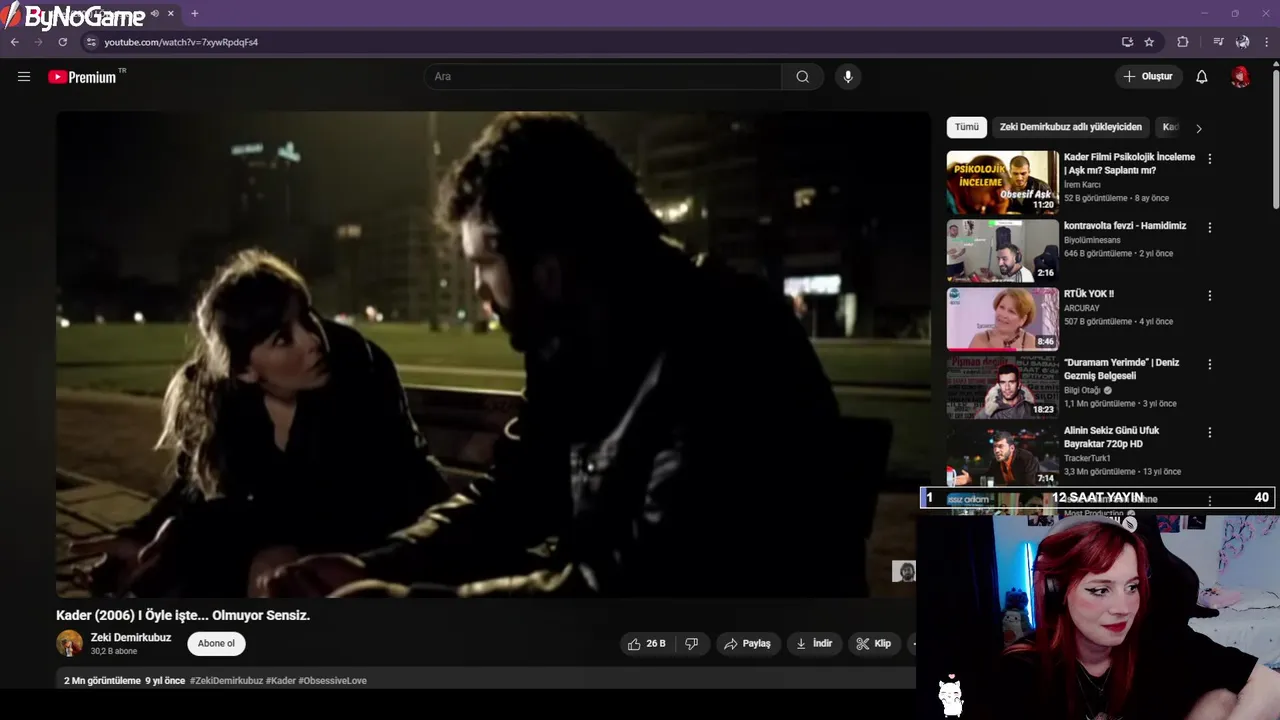The height and width of the screenshot is (720, 1280).
Task: Open Kader Filmi Psikolojik İnceleme thumbnail
Action: [1002, 182]
